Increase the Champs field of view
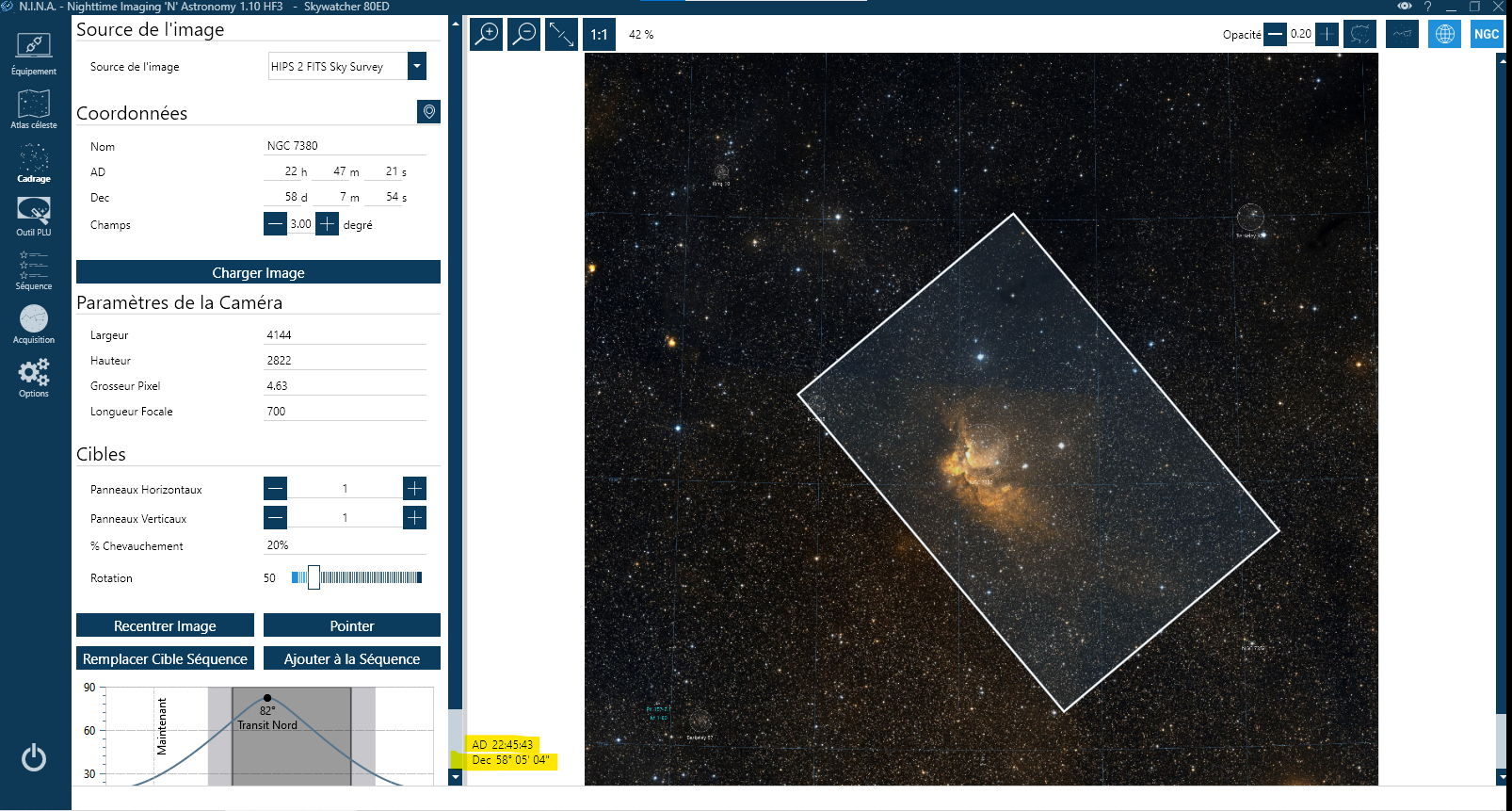The image size is (1512, 811). (x=327, y=224)
